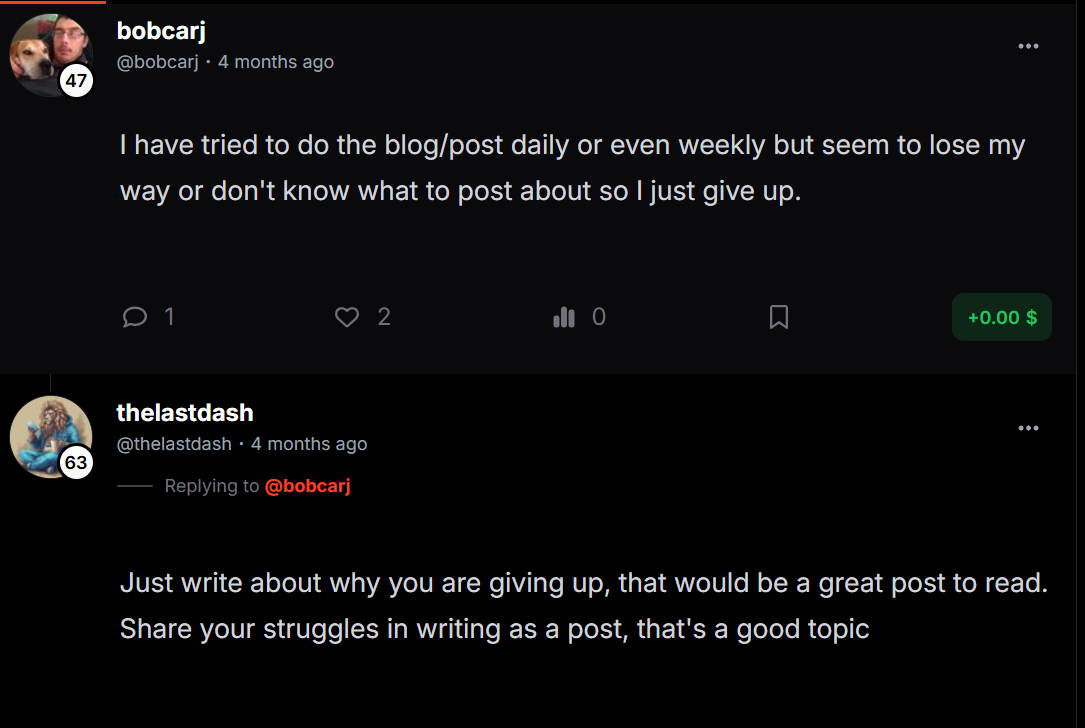The image size is (1085, 728).
Task: Open the bar chart stats icon
Action: 564,317
